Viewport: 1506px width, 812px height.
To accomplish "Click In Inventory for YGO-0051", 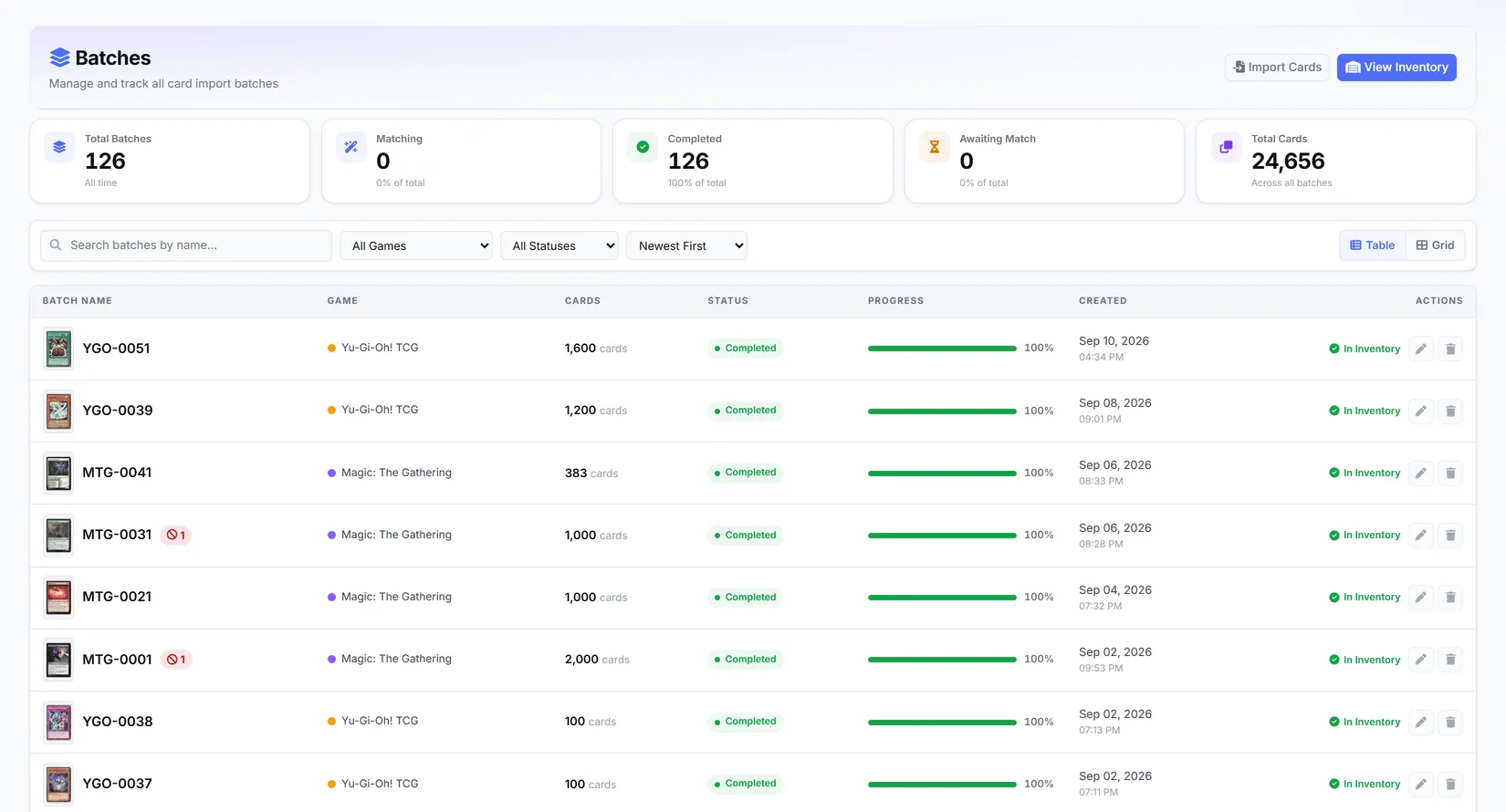I will [1365, 349].
